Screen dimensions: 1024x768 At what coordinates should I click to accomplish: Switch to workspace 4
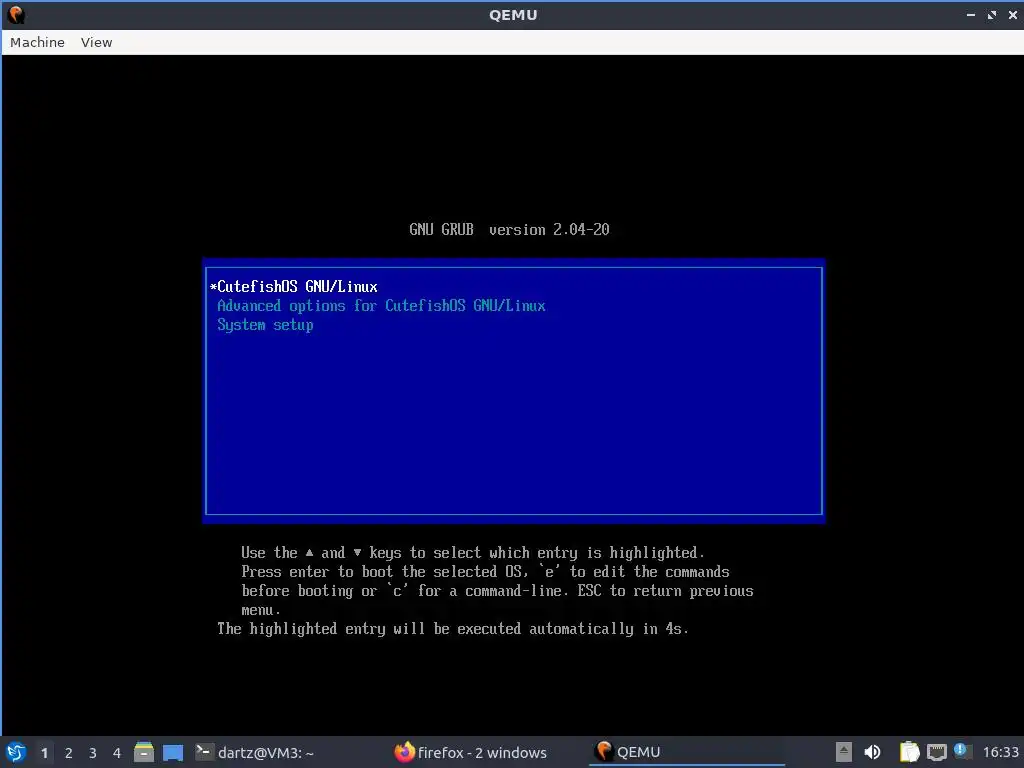coord(117,753)
